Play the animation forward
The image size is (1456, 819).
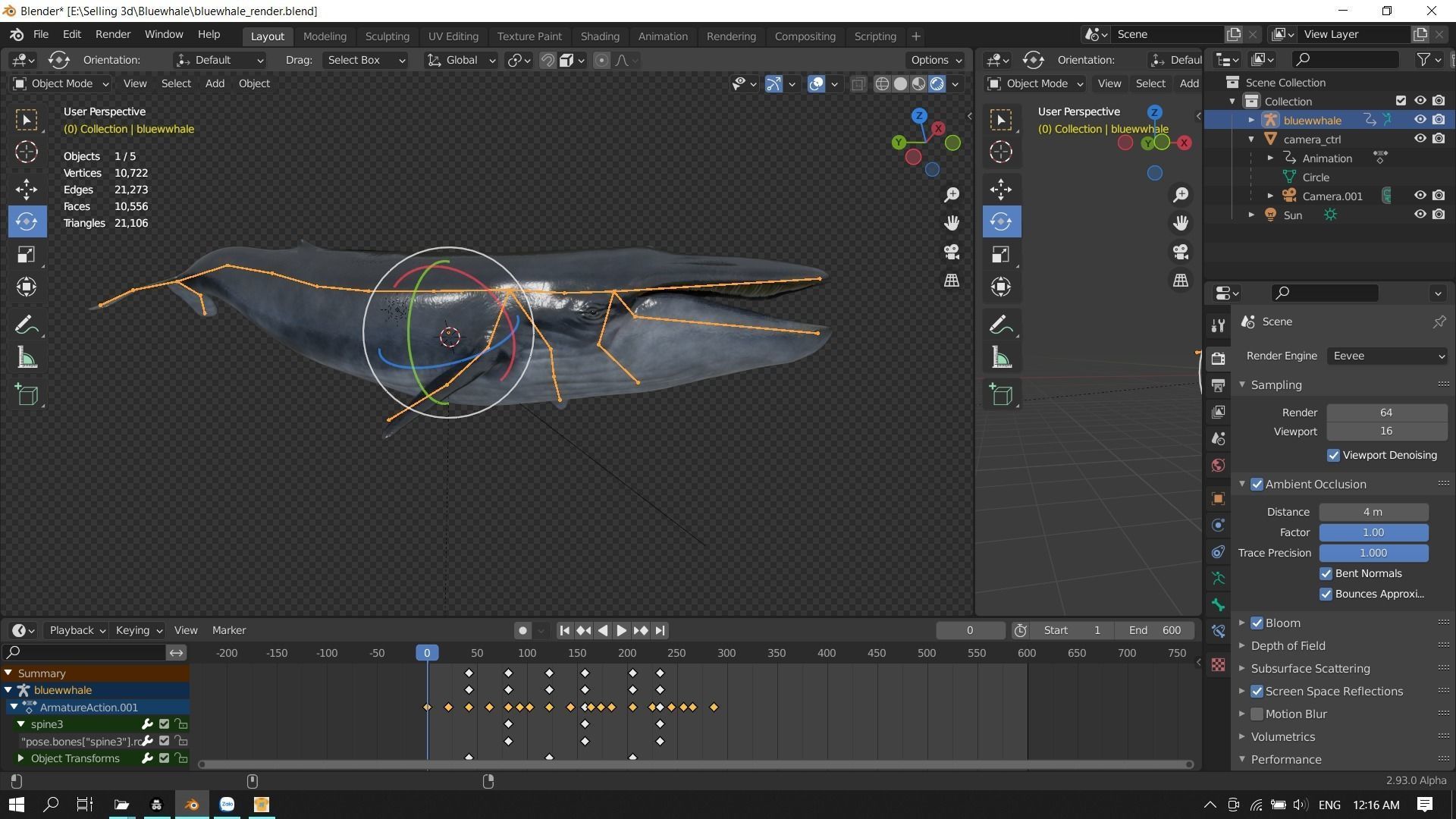621,631
